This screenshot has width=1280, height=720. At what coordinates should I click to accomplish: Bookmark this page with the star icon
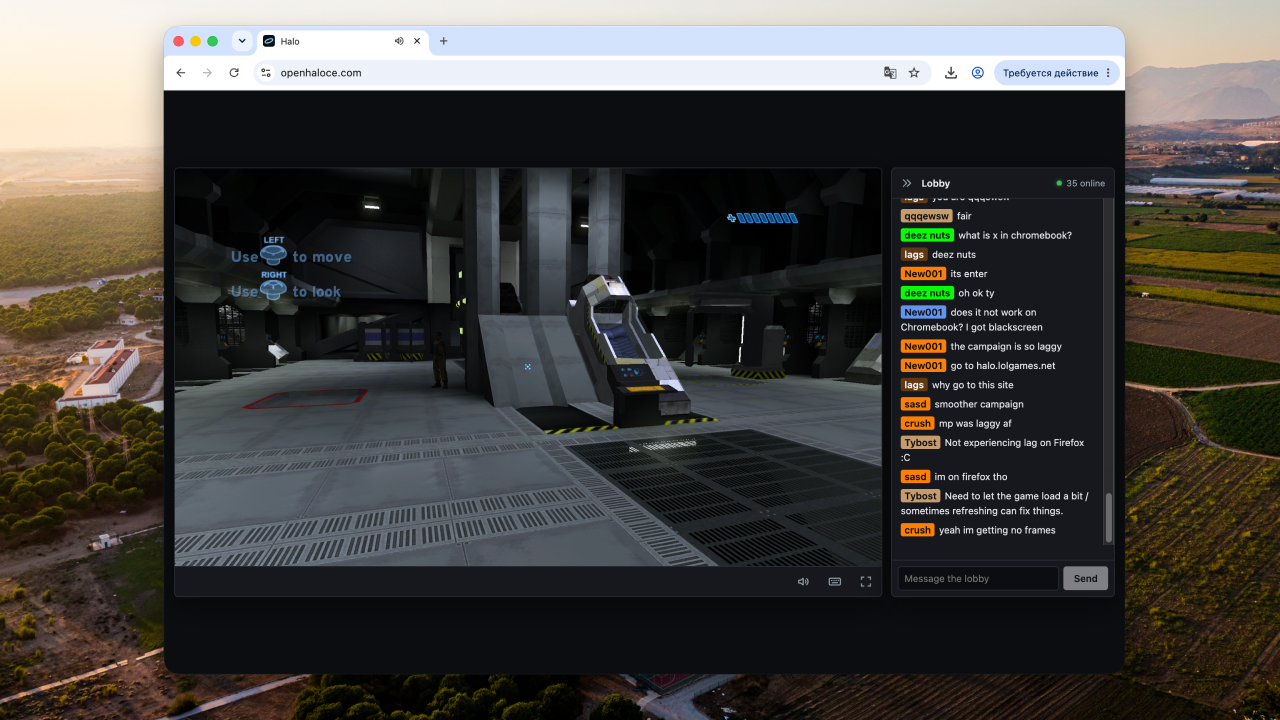(x=914, y=73)
